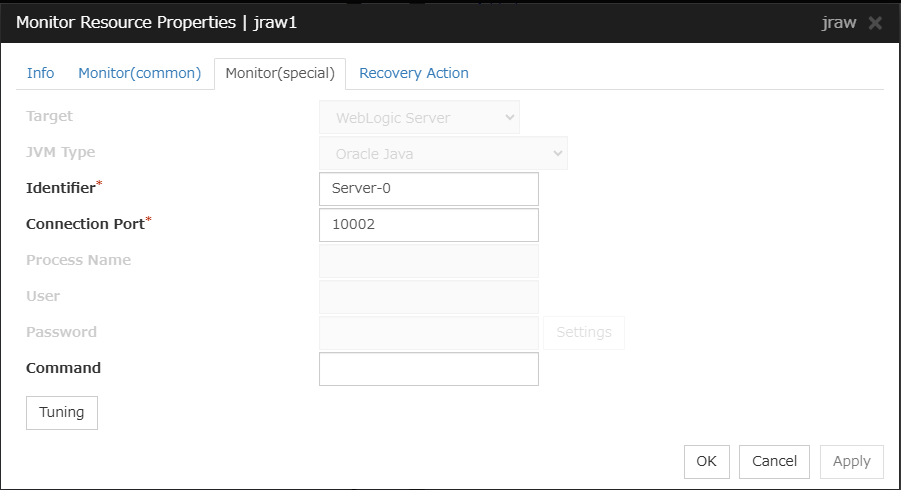Click the Identifier field containing Server-0
This screenshot has height=490, width=901.
pyautogui.click(x=428, y=189)
